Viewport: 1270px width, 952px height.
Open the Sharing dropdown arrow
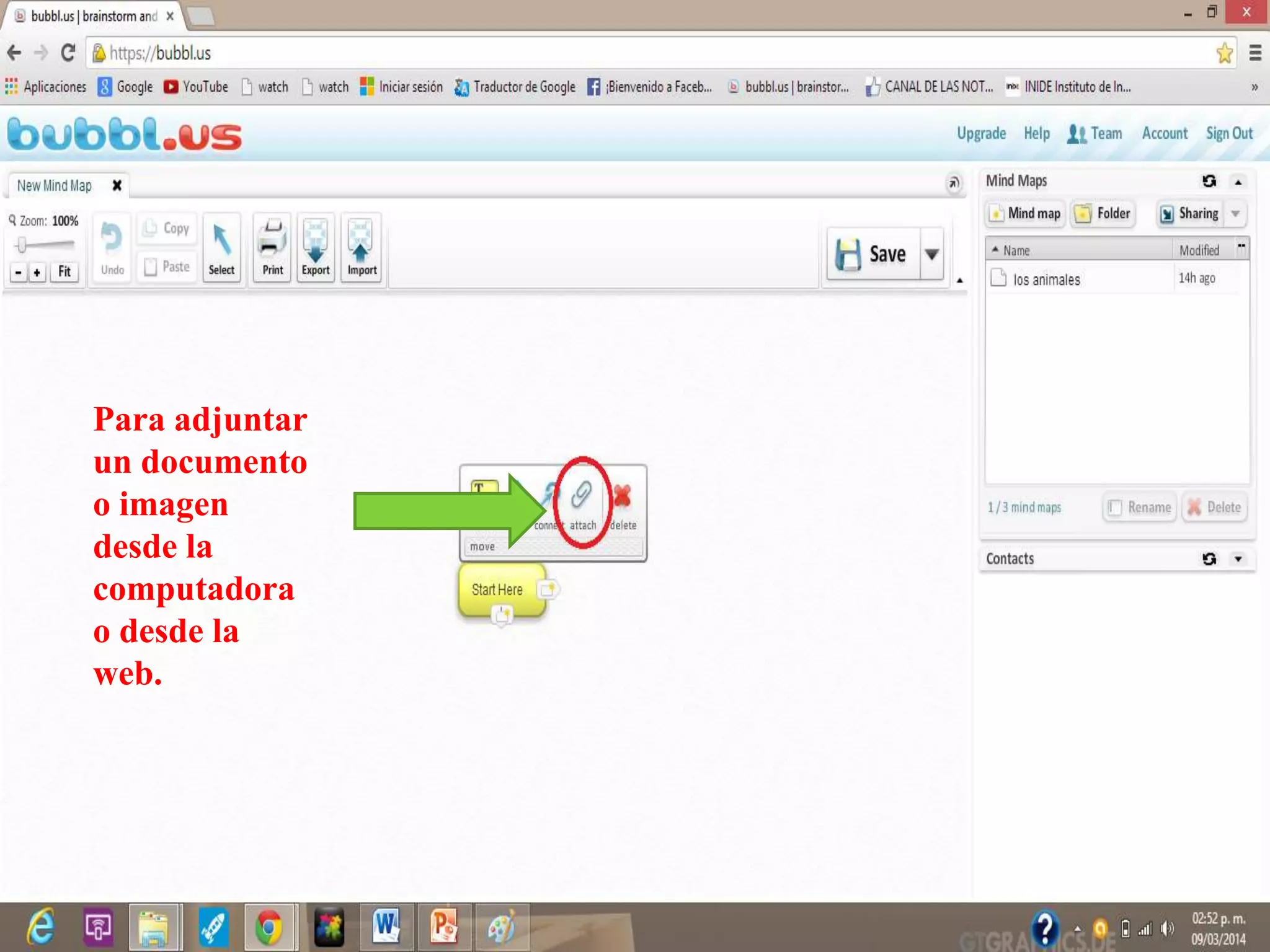[x=1235, y=214]
